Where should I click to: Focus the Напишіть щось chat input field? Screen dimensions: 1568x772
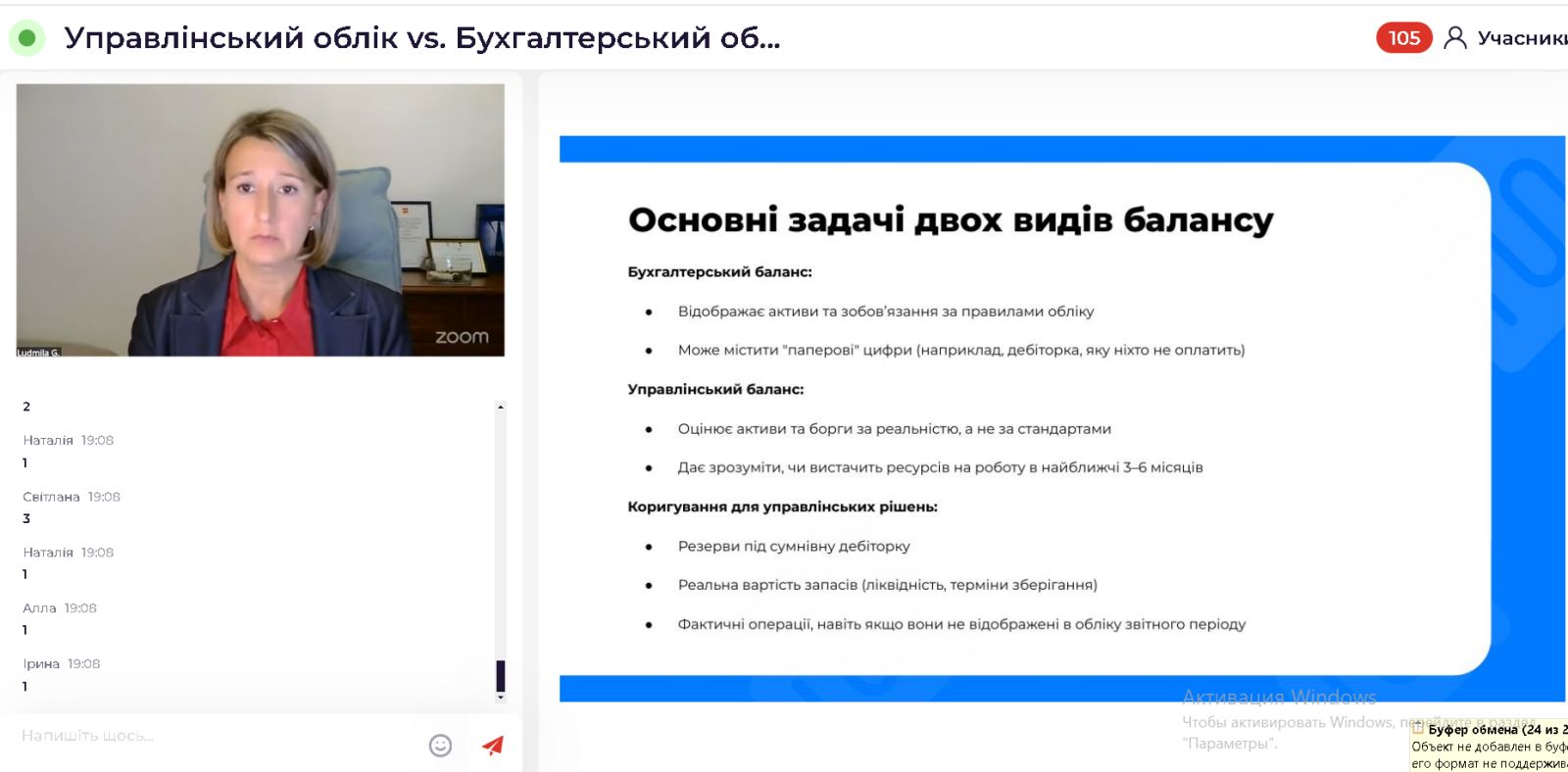[216, 736]
